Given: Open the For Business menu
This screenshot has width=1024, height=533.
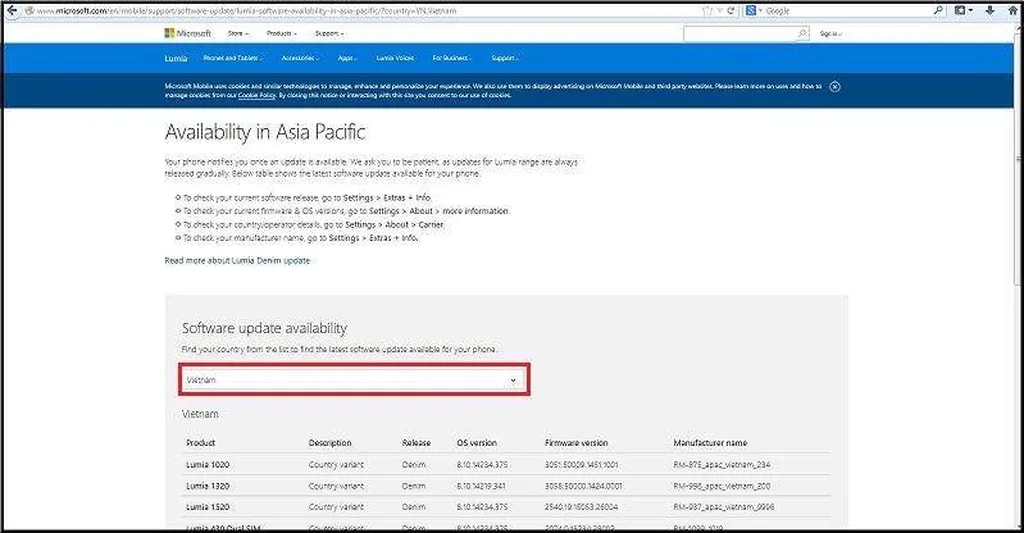Looking at the screenshot, I should tap(452, 58).
